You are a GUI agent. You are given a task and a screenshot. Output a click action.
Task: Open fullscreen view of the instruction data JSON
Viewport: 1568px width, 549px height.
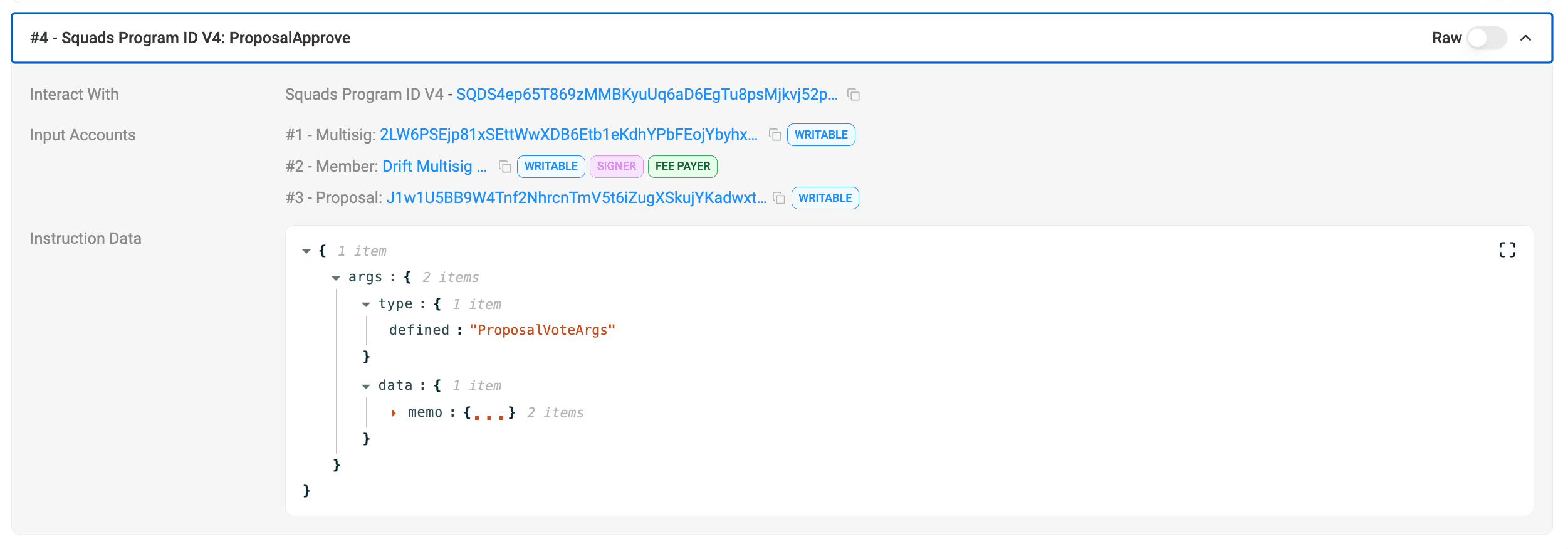1507,249
